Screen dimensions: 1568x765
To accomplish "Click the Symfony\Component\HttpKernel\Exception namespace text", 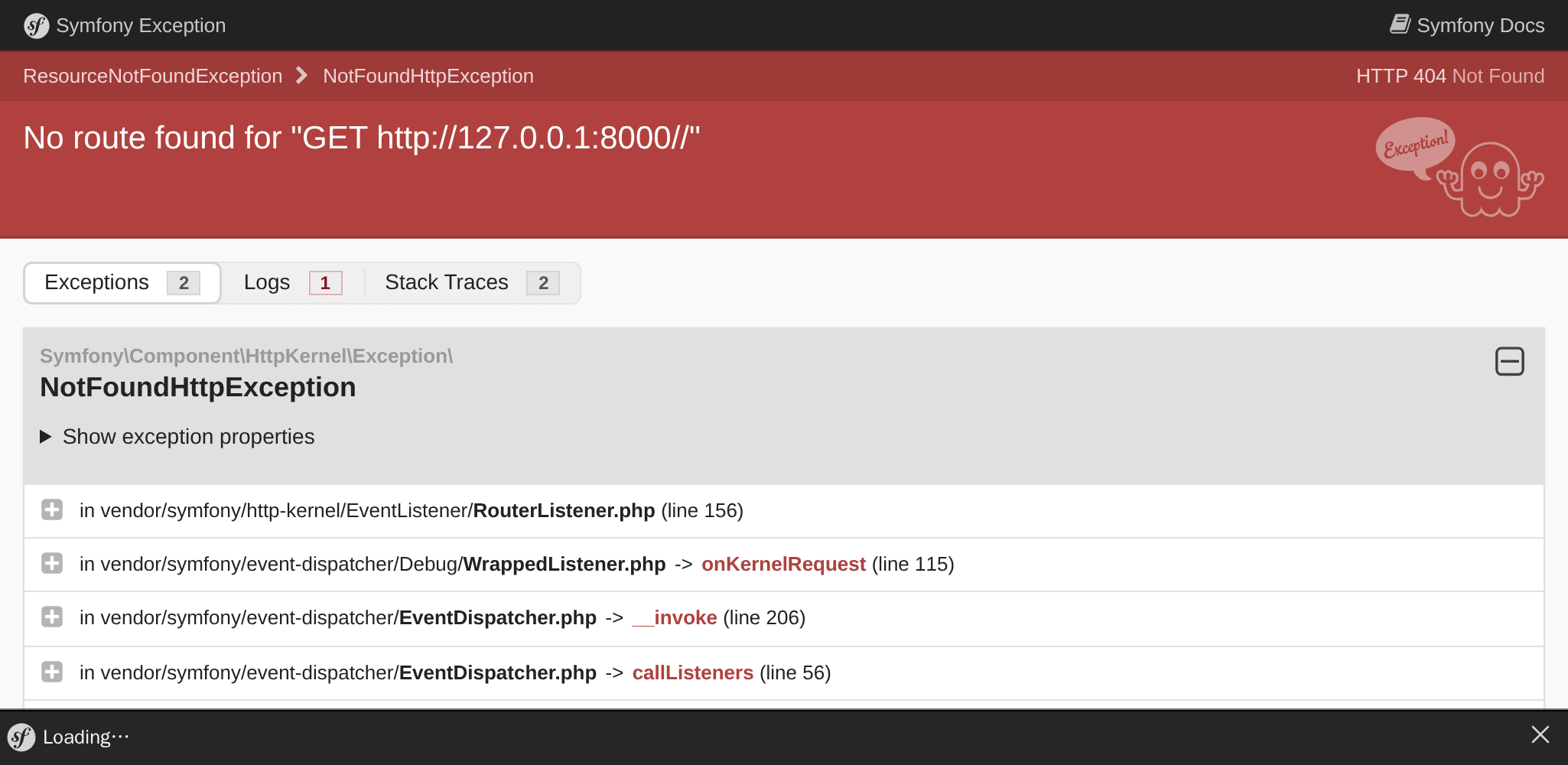I will [246, 356].
